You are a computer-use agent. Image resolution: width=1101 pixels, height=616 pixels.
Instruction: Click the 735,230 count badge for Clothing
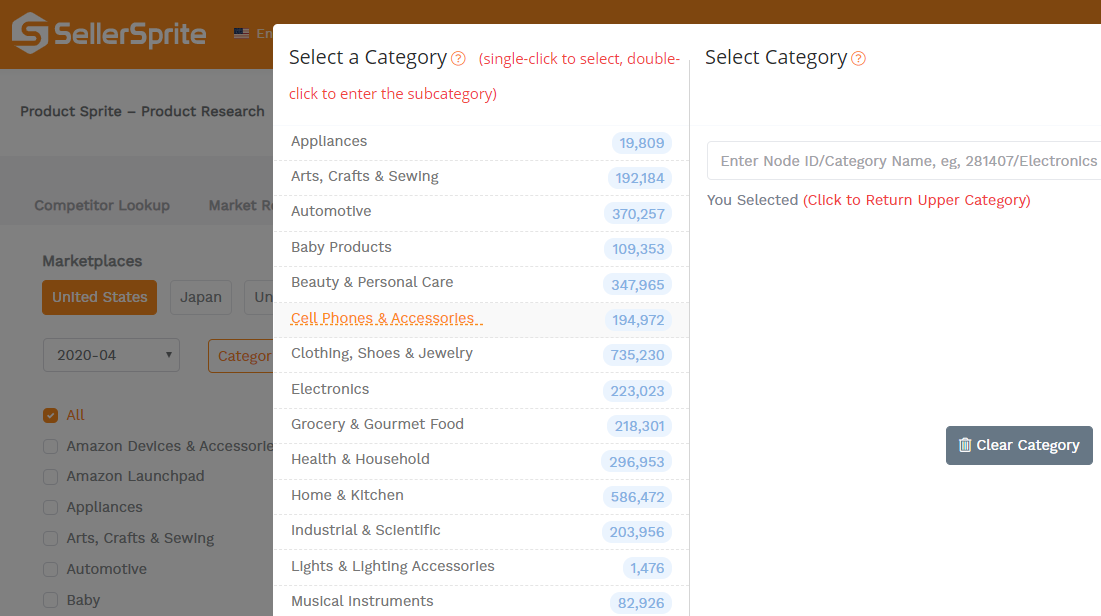pyautogui.click(x=637, y=355)
